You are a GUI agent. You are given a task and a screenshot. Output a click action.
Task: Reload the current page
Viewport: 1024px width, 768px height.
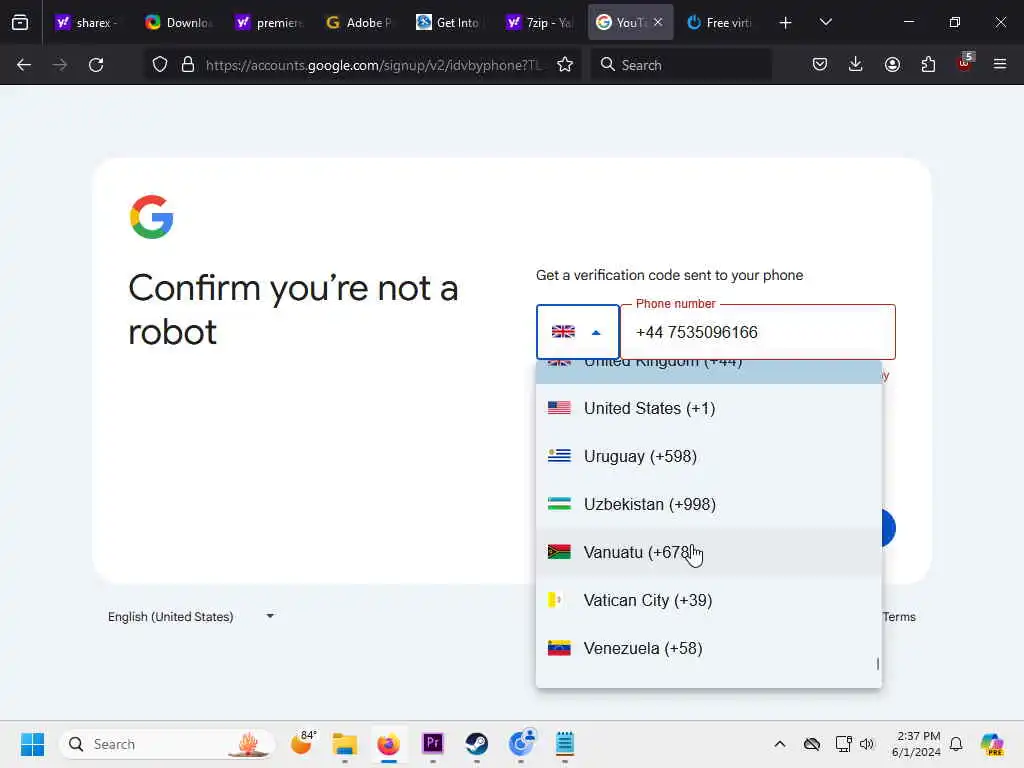(x=96, y=65)
